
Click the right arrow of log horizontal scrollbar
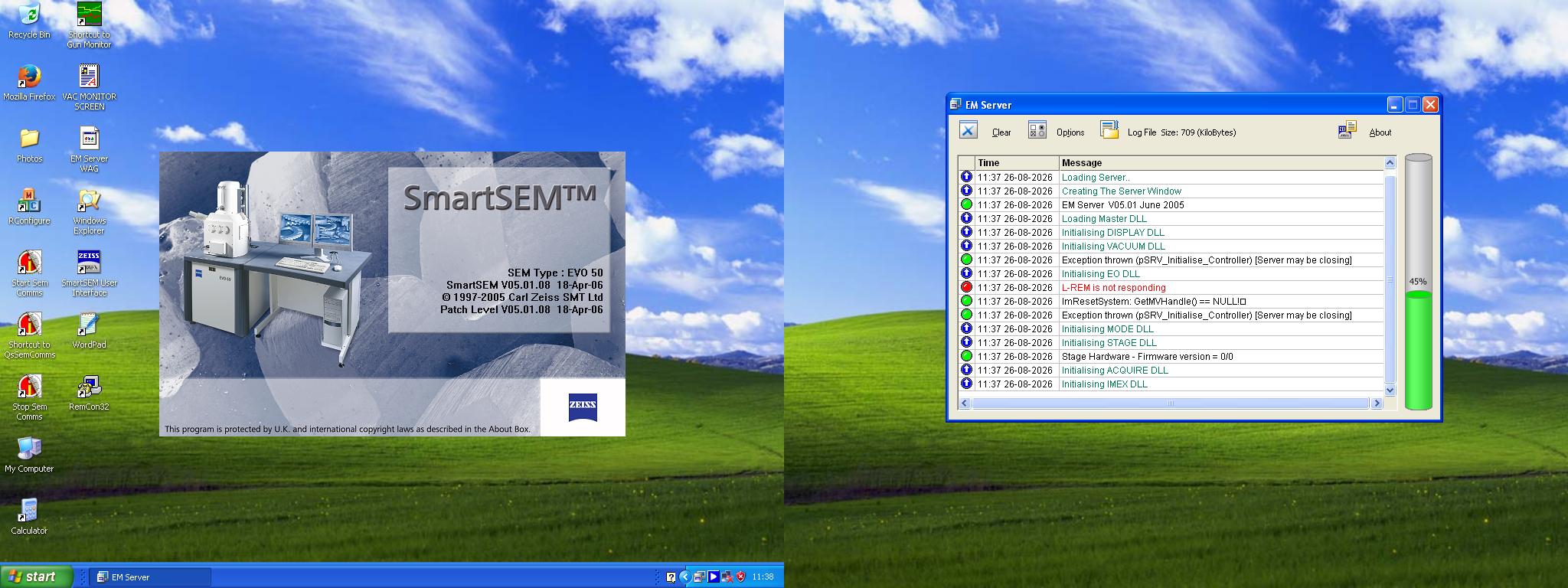pyautogui.click(x=1377, y=403)
